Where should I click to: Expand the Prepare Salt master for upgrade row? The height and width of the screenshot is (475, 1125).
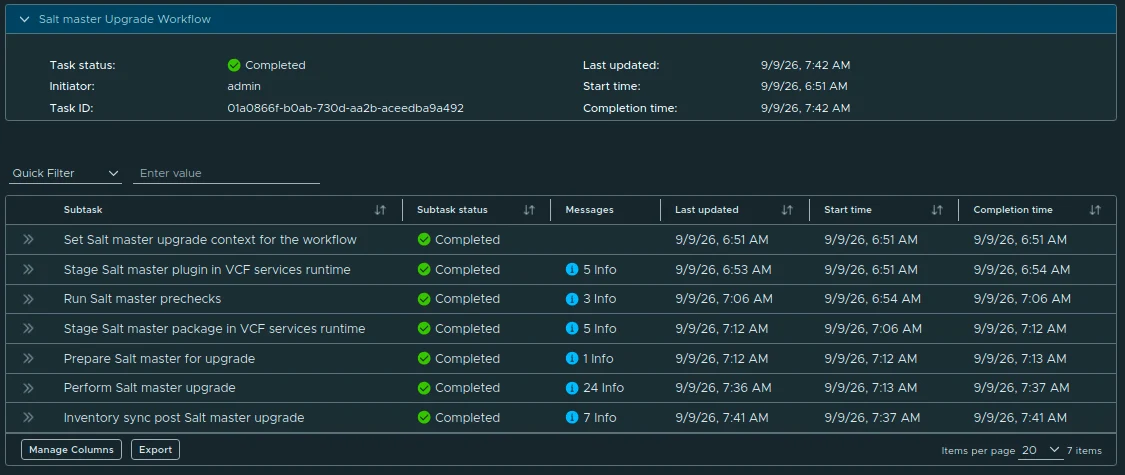[29, 358]
